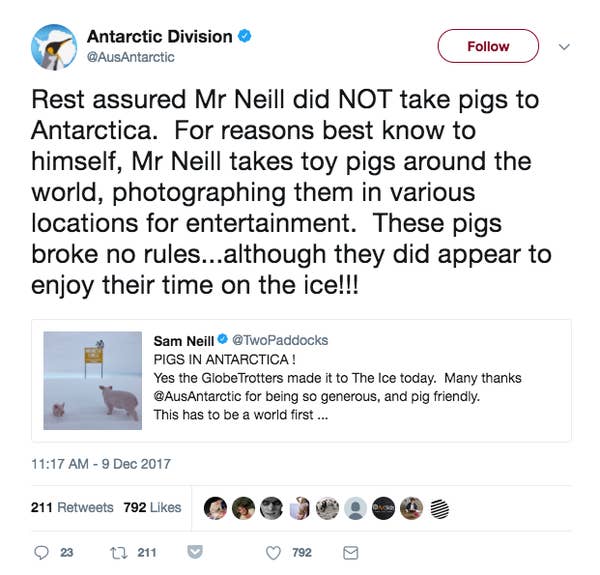Click the reply speech bubble icon
The height and width of the screenshot is (575, 600).
[41, 552]
